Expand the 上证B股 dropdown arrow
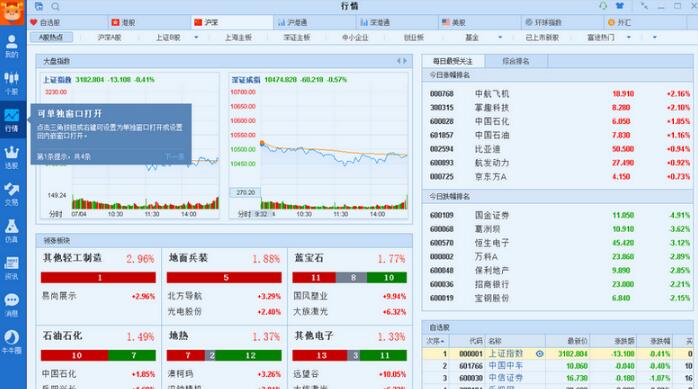Screen dimensions: 698x389 click(x=196, y=37)
